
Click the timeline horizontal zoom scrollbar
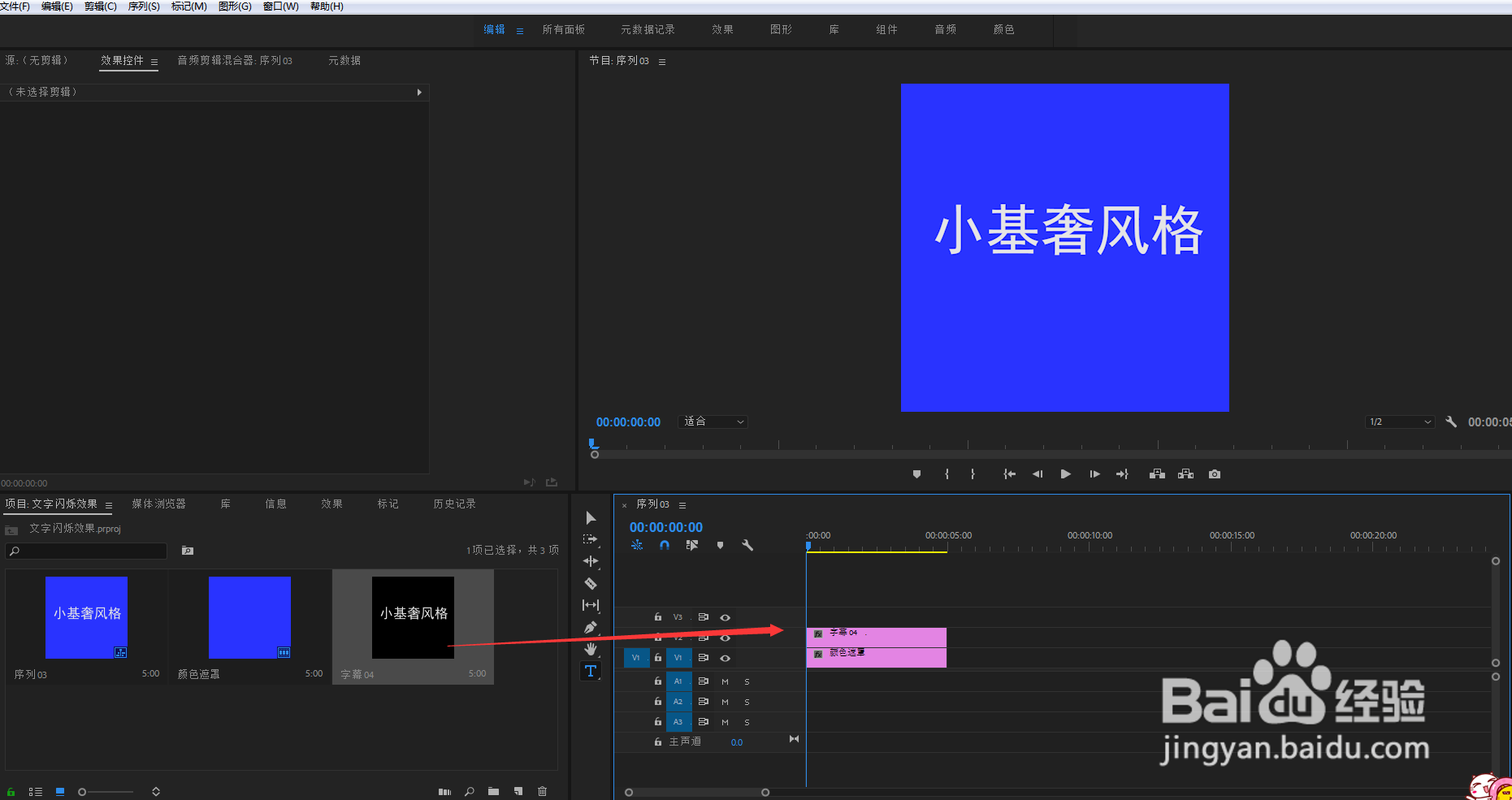[697, 793]
